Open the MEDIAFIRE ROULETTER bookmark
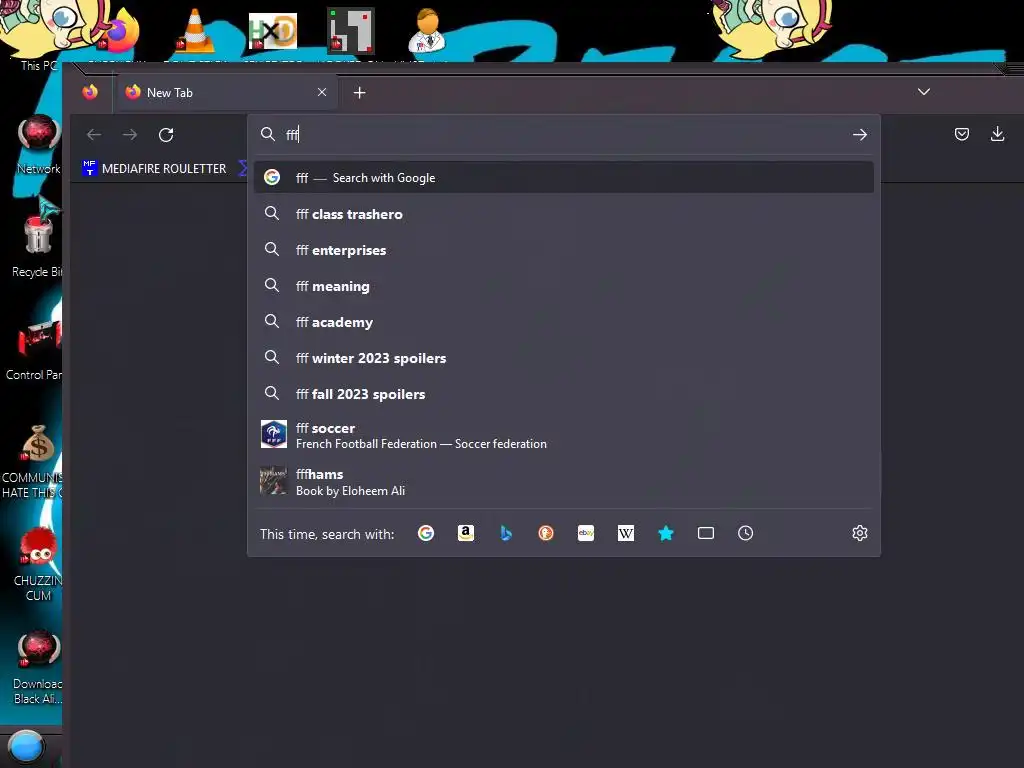1024x768 pixels. (x=154, y=168)
